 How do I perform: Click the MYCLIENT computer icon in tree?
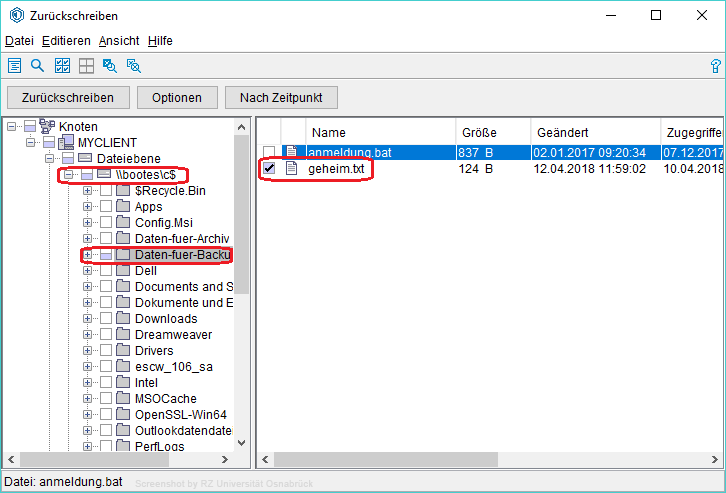click(66, 143)
